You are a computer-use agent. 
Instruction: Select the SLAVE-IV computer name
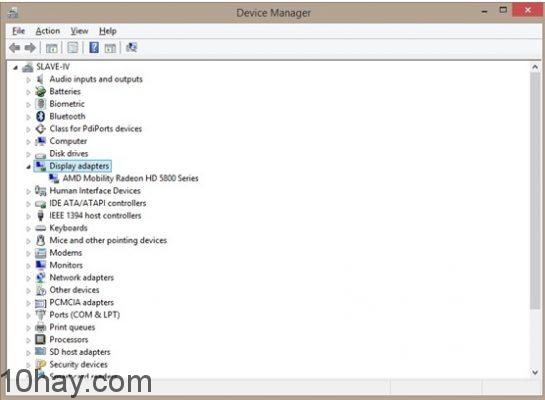[x=53, y=66]
